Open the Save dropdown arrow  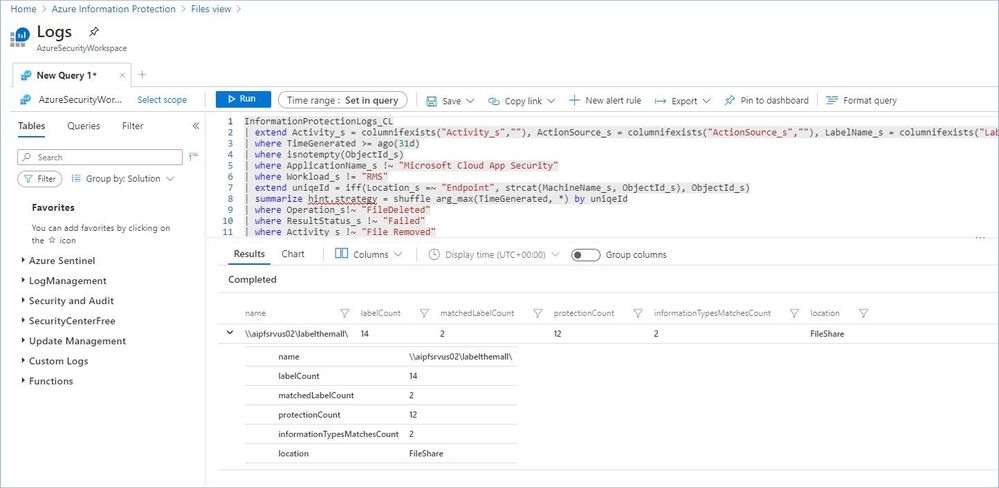click(470, 101)
